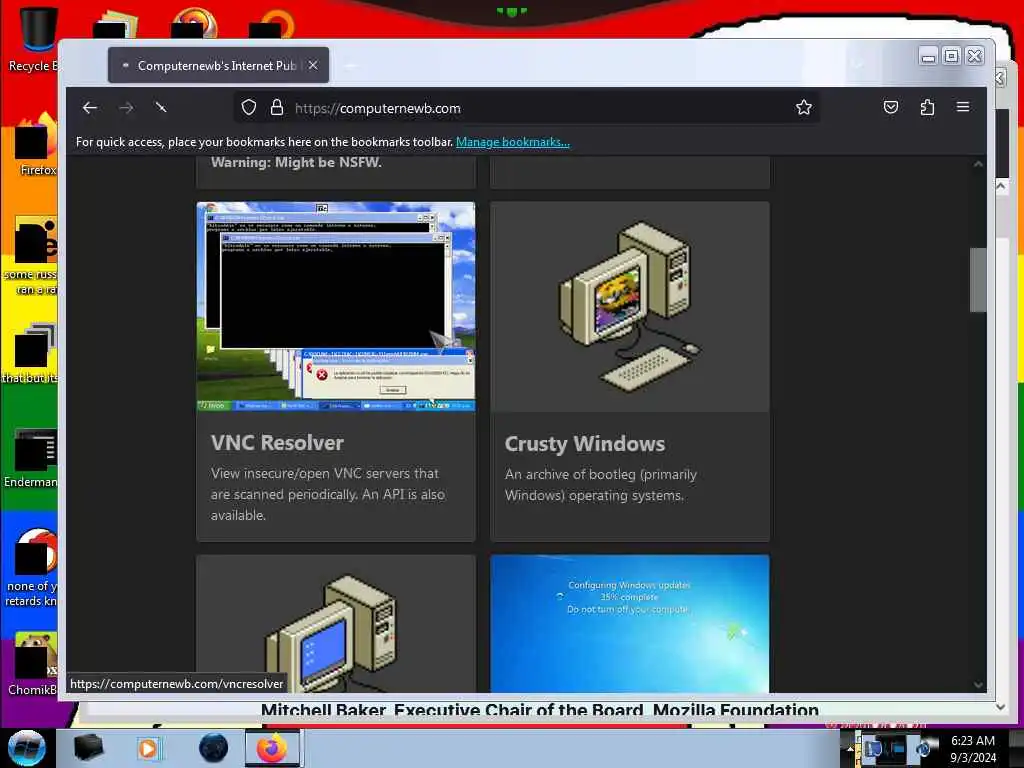This screenshot has width=1024, height=768.
Task: Stop loading the page
Action: pos(161,107)
